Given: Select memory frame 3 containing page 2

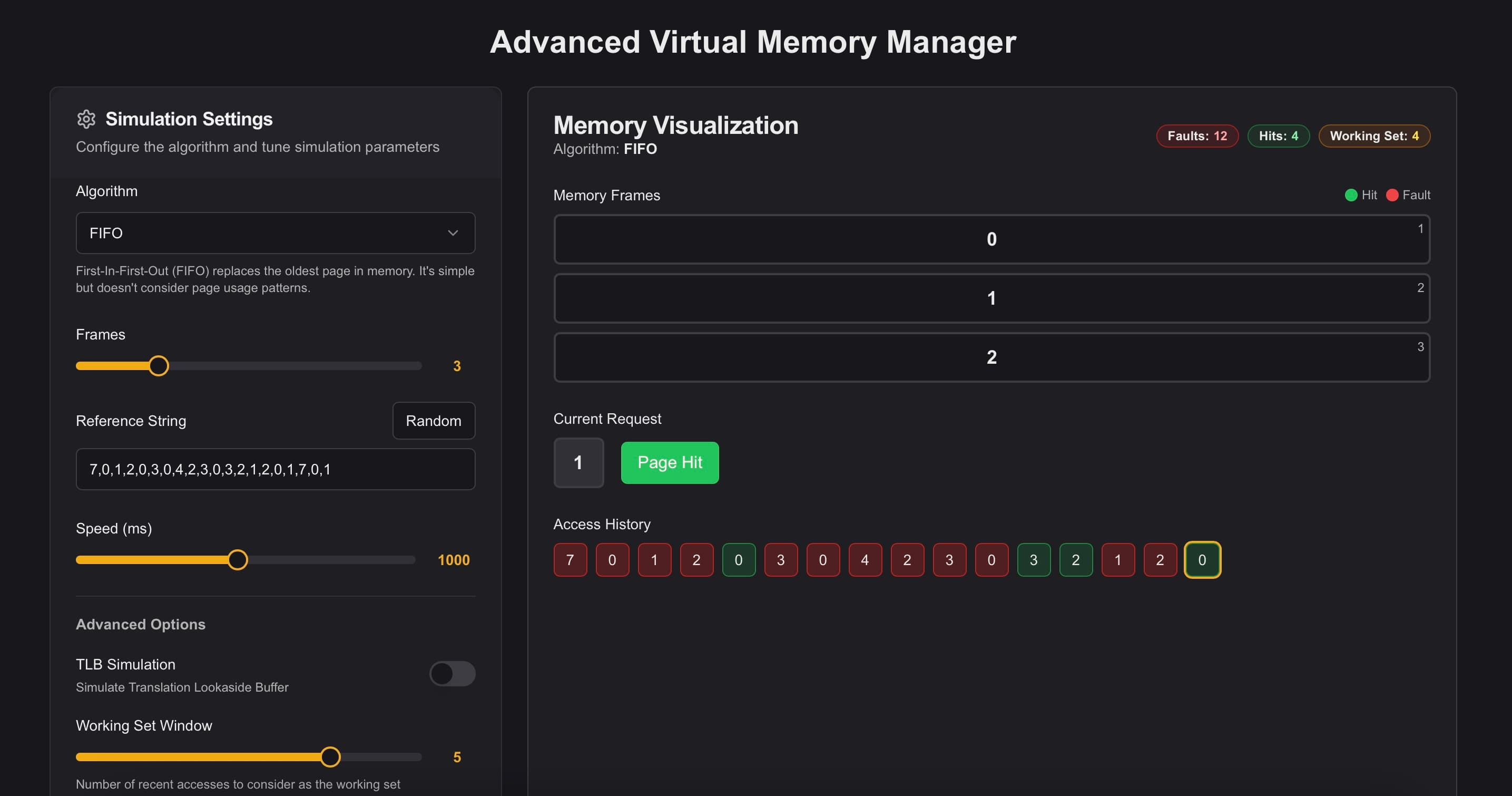Looking at the screenshot, I should [x=991, y=357].
